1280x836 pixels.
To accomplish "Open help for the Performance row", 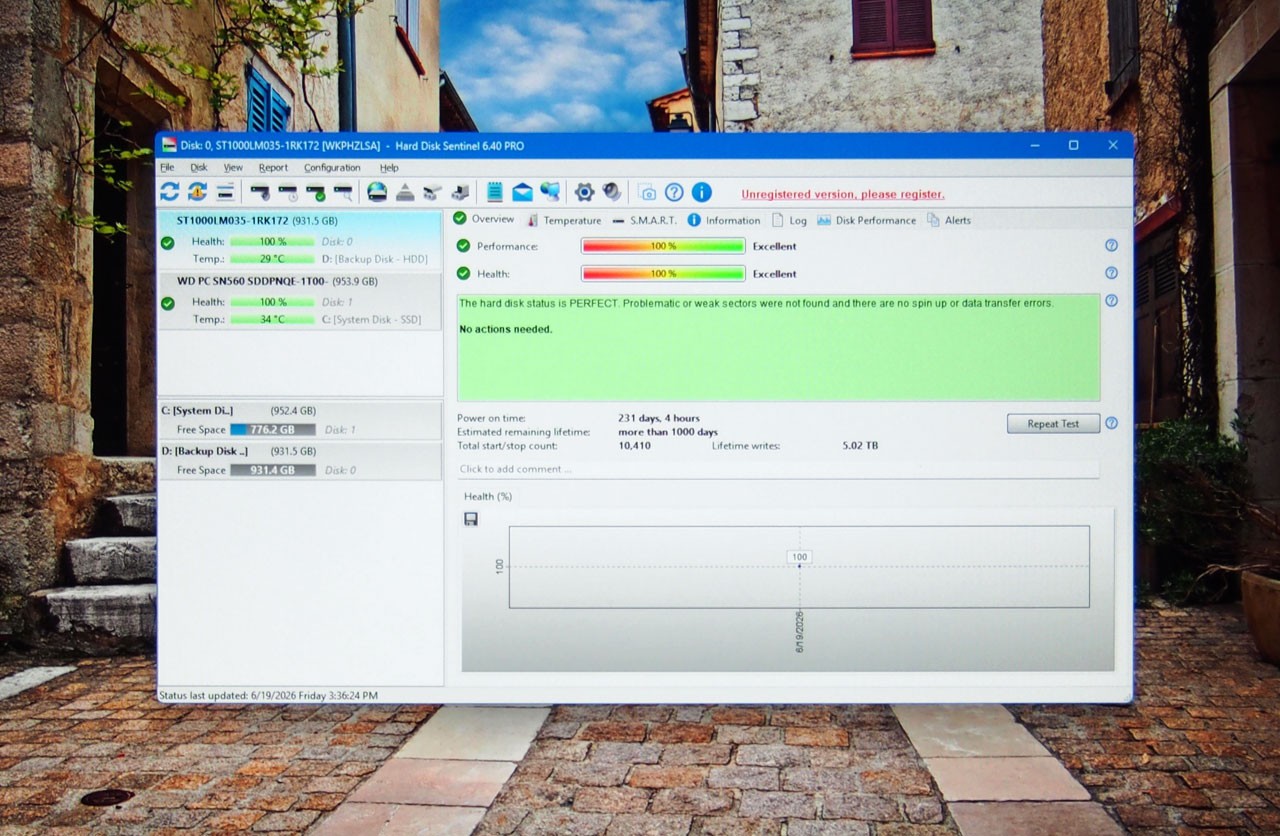I will (1111, 245).
